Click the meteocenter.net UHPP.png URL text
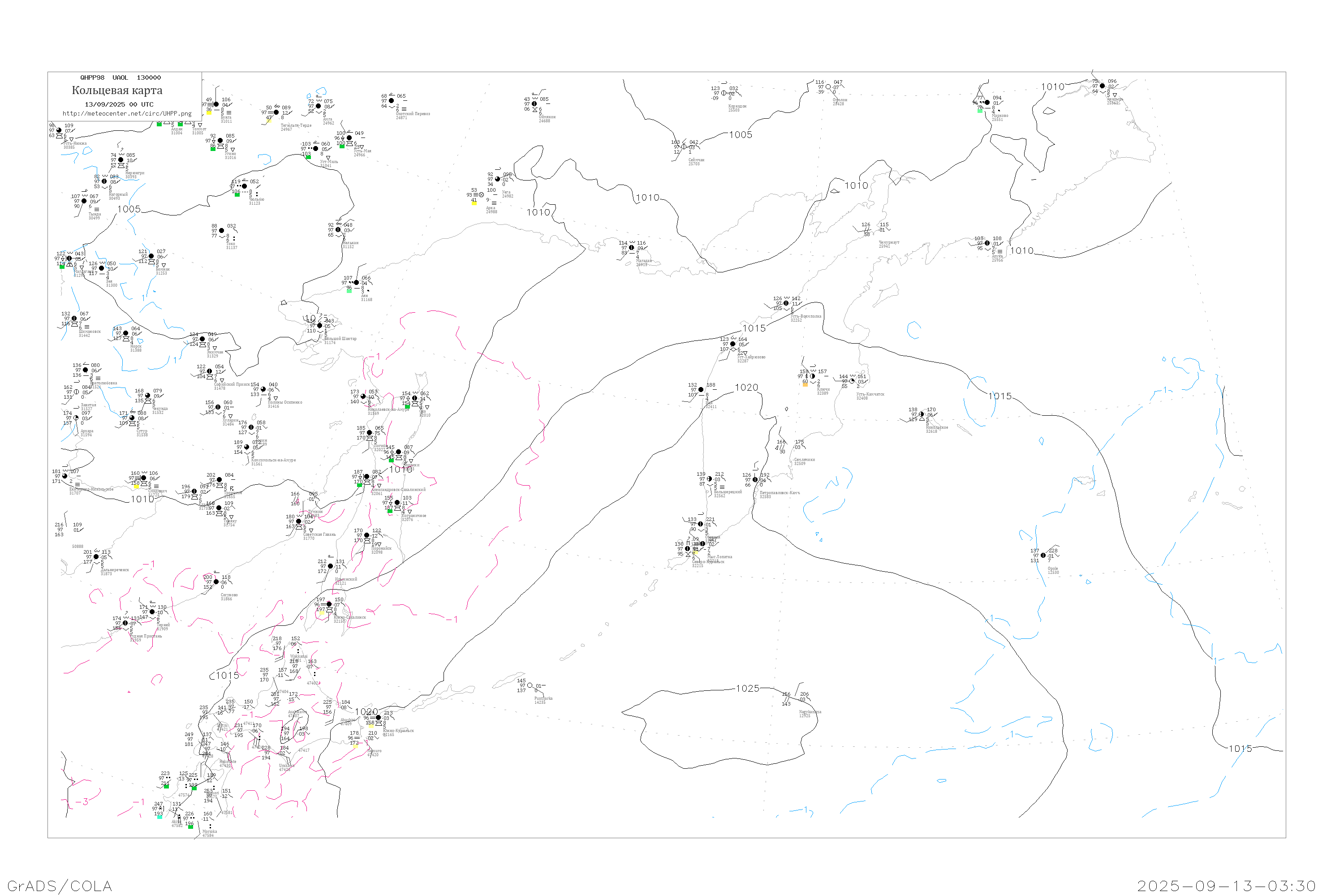The height and width of the screenshot is (896, 1344). pyautogui.click(x=127, y=114)
